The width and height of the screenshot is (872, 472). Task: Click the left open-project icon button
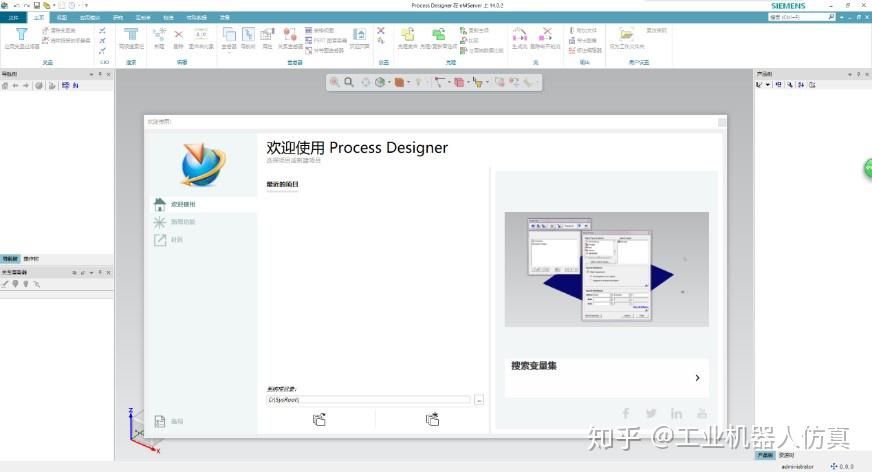(319, 419)
